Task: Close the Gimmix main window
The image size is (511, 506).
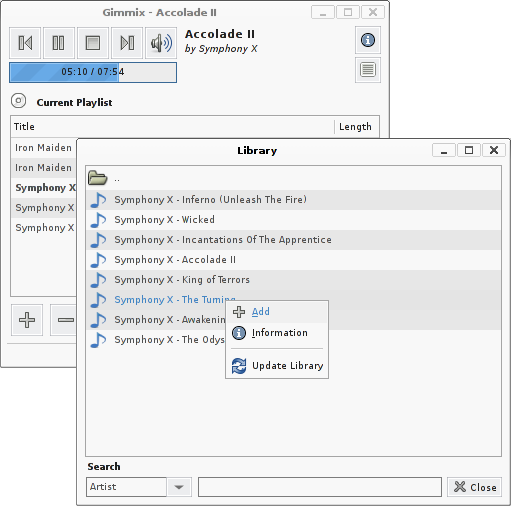Action: [x=373, y=13]
